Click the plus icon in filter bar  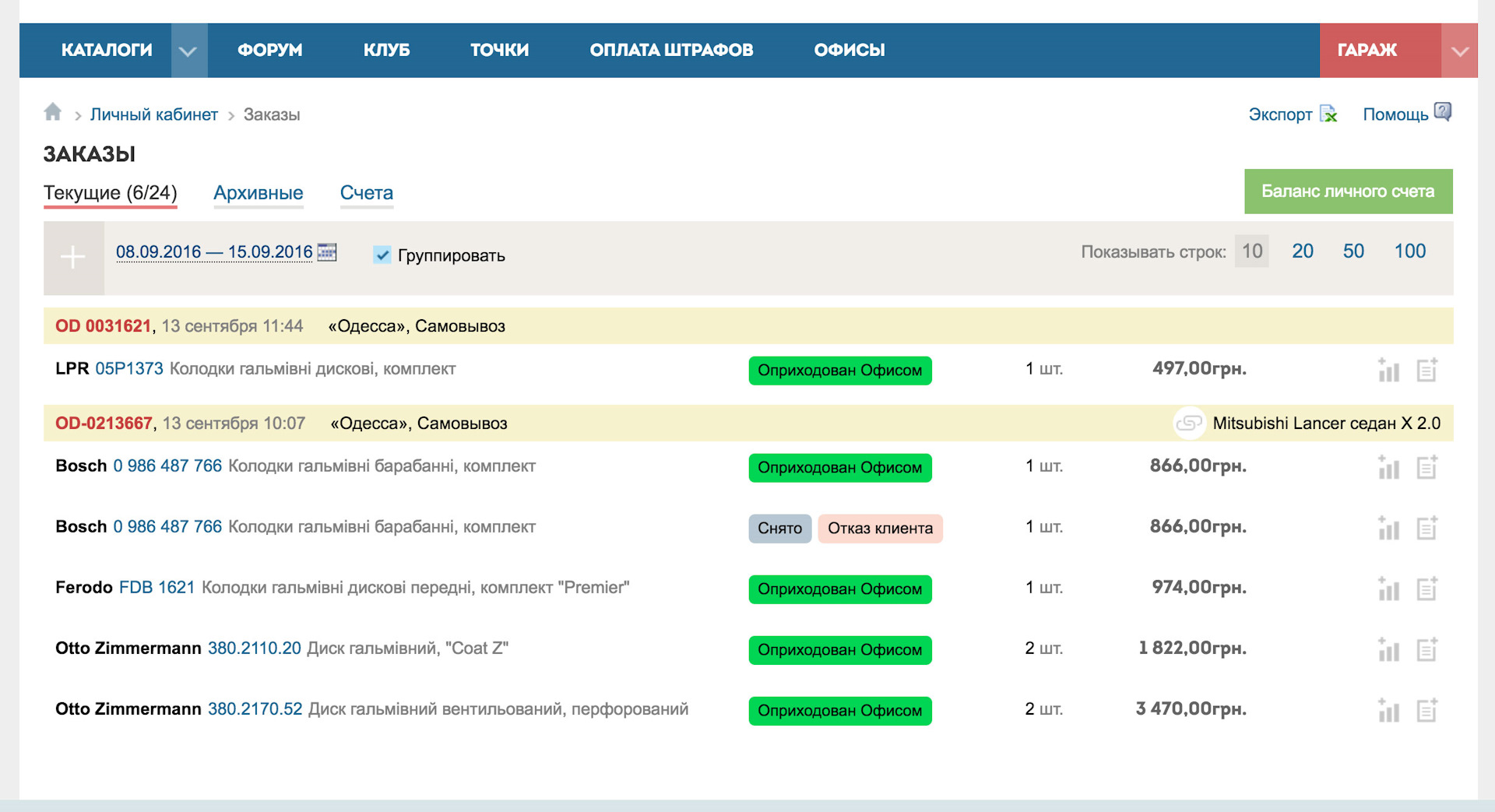point(73,258)
